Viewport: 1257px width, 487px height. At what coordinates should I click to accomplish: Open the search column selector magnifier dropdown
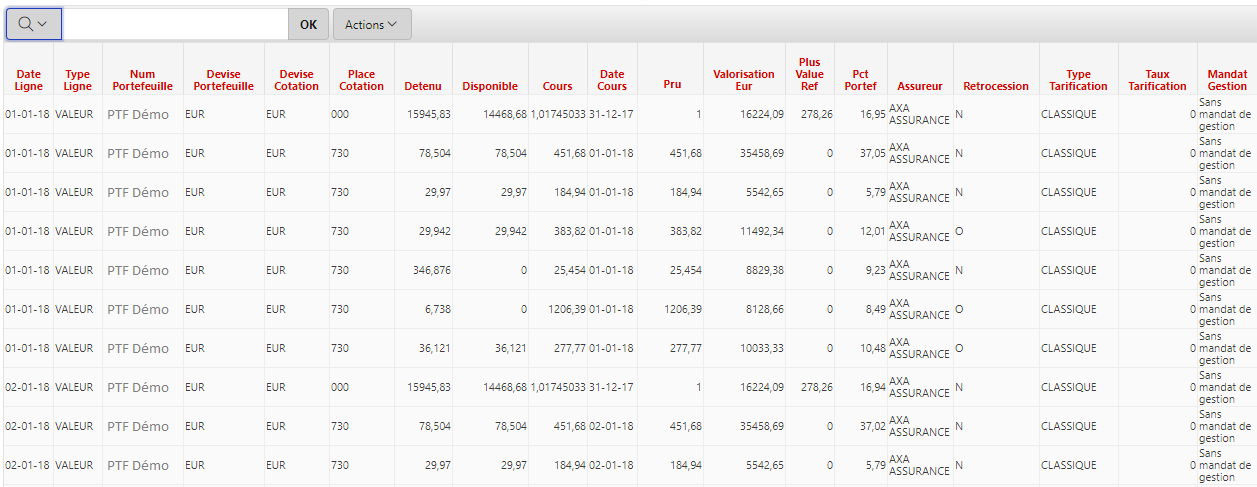tap(34, 24)
